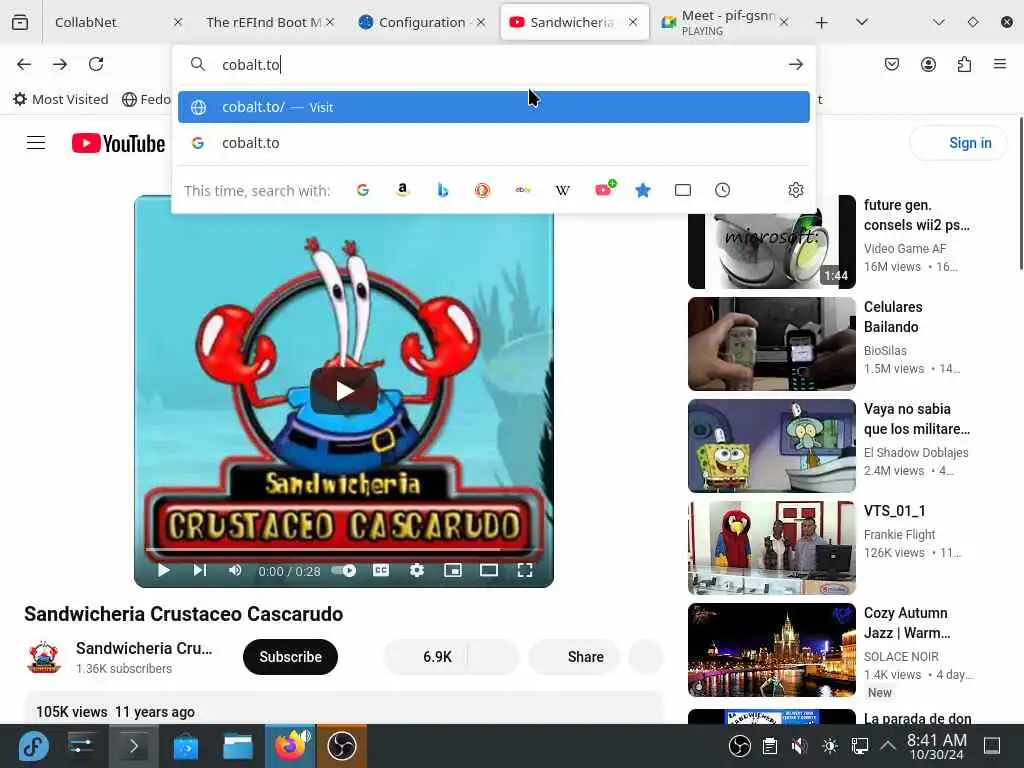Open the Most Visited bookmarks folder

coord(61,99)
